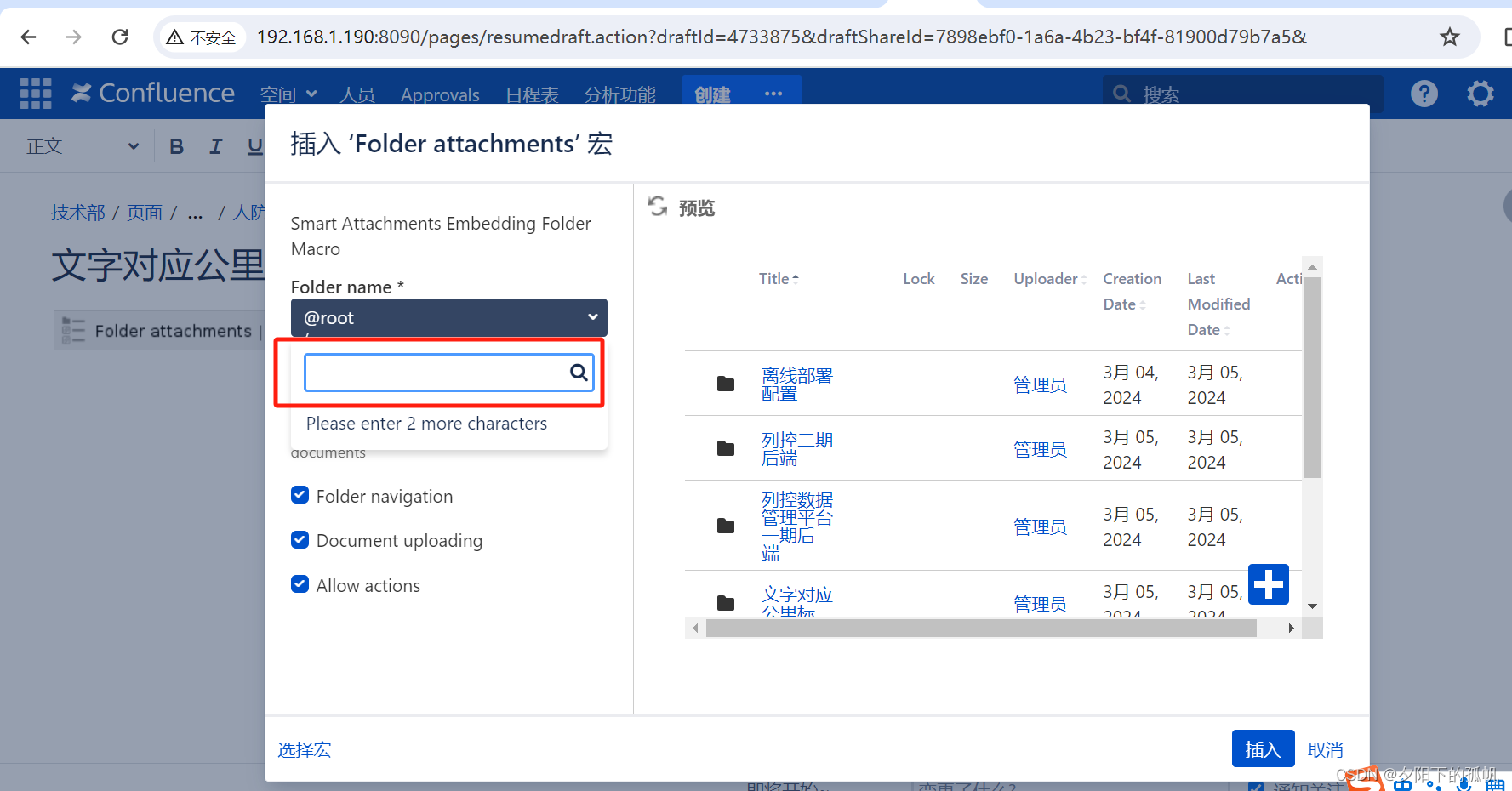This screenshot has width=1512, height=791.
Task: Click the folder icon for 列控二期后端 row
Action: pyautogui.click(x=726, y=449)
